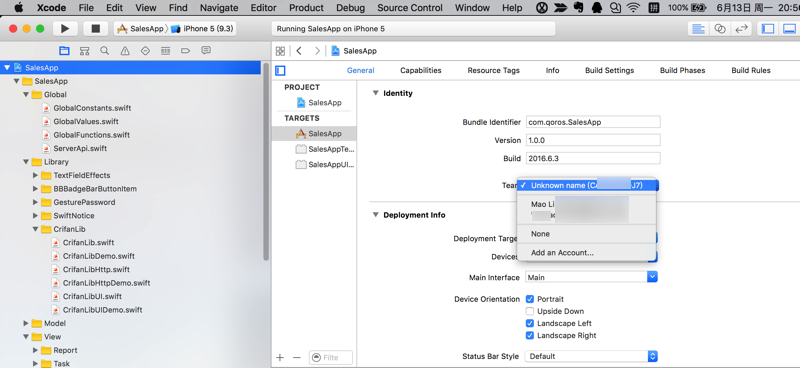Switch to the Build Phases tab
Image resolution: width=800 pixels, height=368 pixels.
coord(682,70)
